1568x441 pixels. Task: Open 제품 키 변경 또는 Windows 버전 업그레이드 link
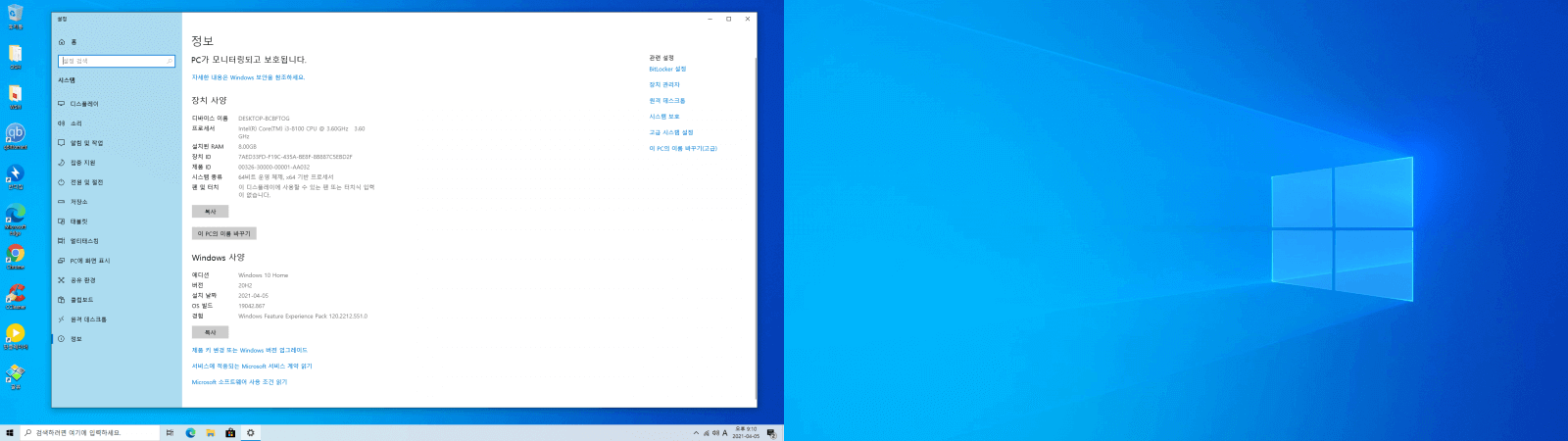[249, 350]
